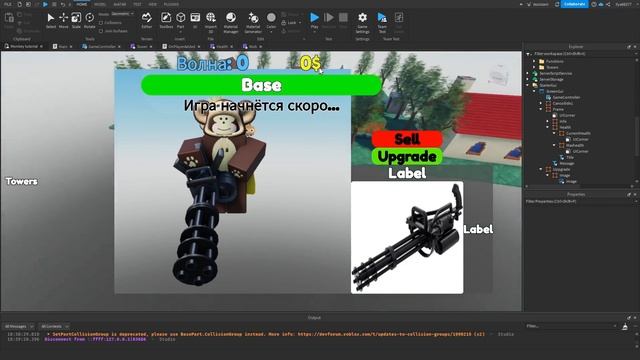
Task: Open the UI editor tool
Action: point(195,20)
